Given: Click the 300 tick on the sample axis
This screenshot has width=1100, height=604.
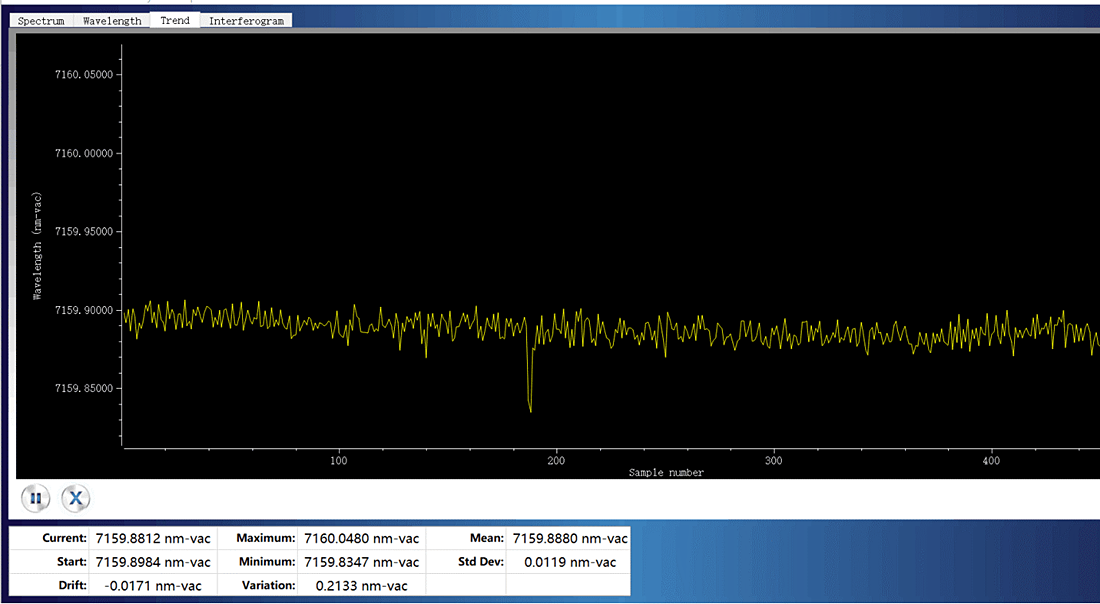Looking at the screenshot, I should tap(773, 461).
